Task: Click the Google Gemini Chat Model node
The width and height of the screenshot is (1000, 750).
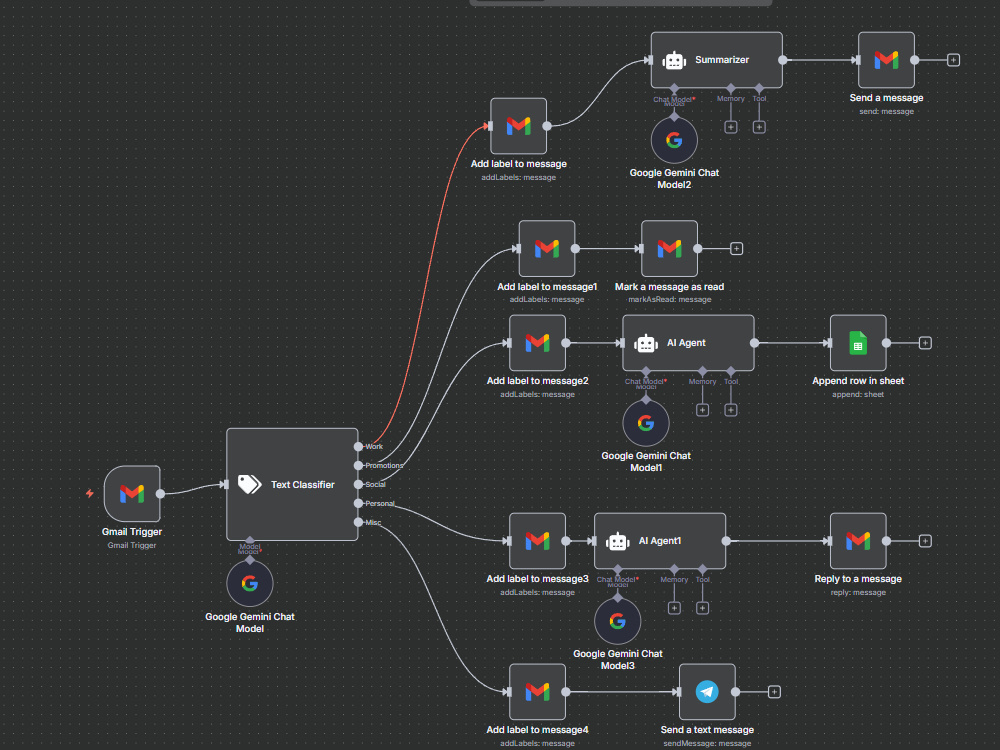Action: 250,583
